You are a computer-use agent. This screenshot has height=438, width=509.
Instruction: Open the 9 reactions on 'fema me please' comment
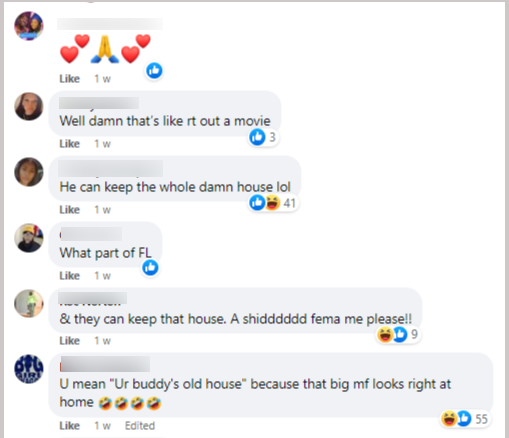pyautogui.click(x=398, y=334)
